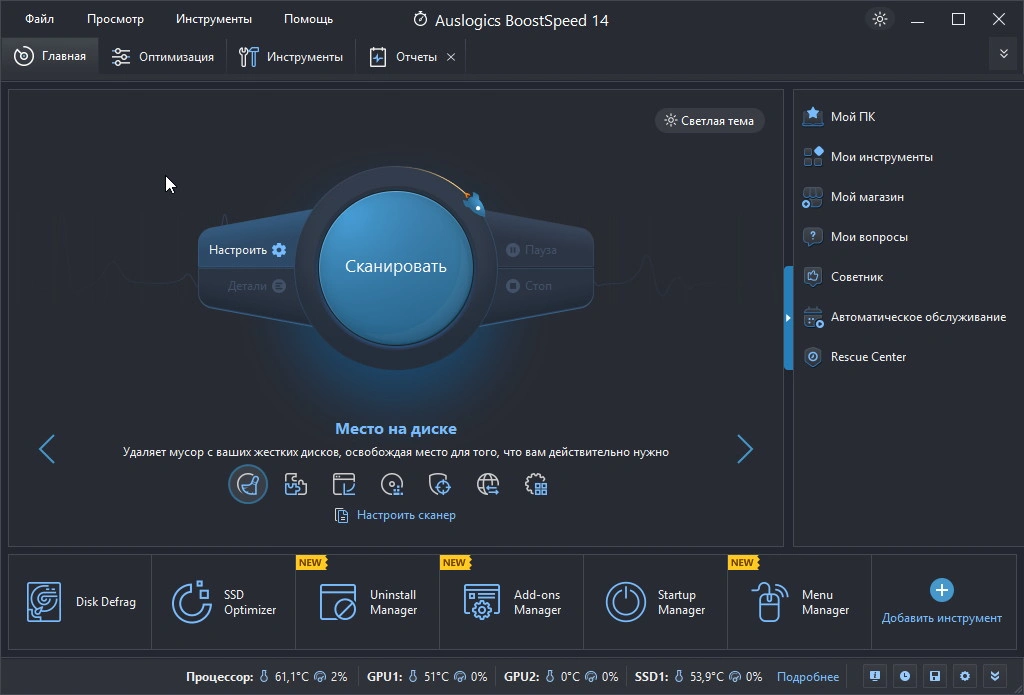This screenshot has height=695, width=1024.
Task: Click the notification icon in status bar
Action: tap(874, 676)
